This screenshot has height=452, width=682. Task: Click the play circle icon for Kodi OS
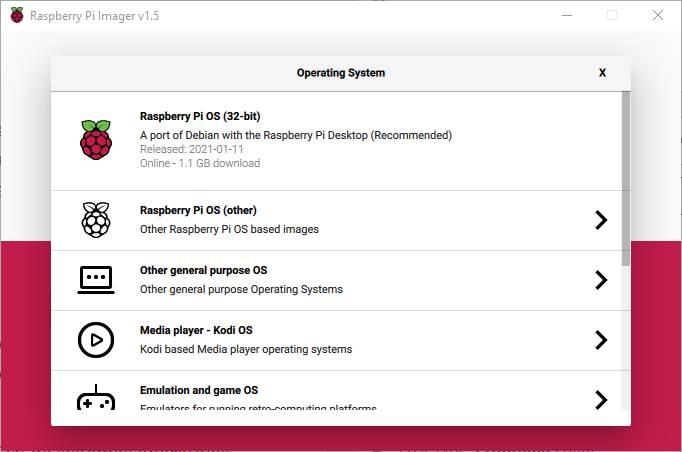(96, 340)
